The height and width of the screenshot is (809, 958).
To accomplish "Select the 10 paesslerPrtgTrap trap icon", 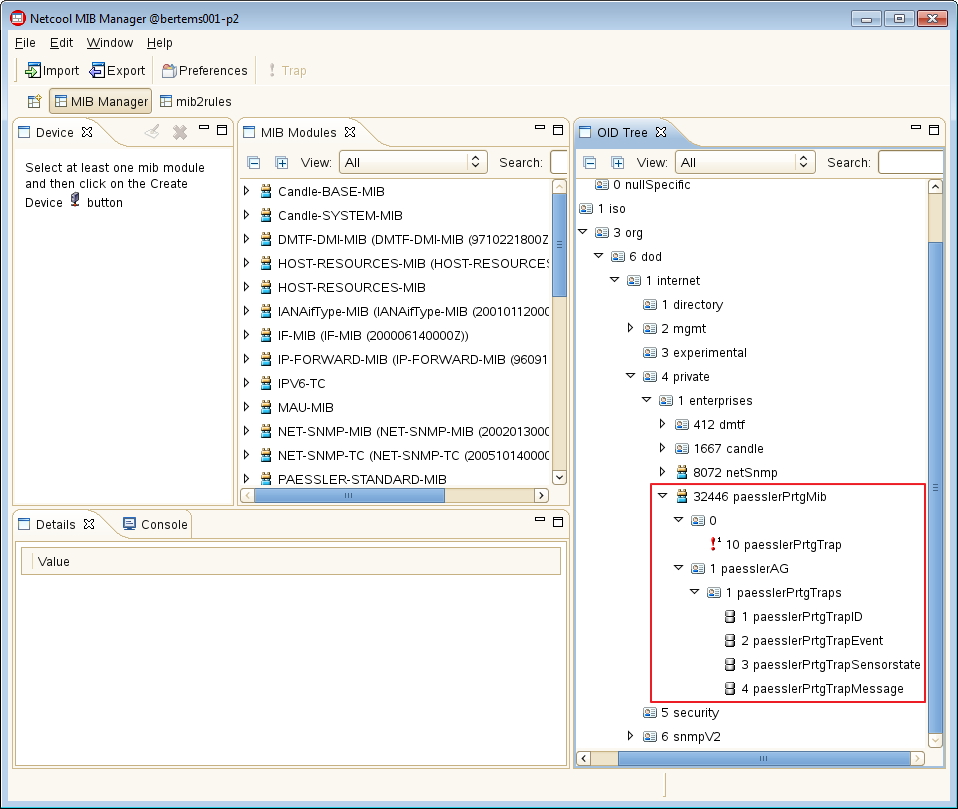I will (x=714, y=544).
